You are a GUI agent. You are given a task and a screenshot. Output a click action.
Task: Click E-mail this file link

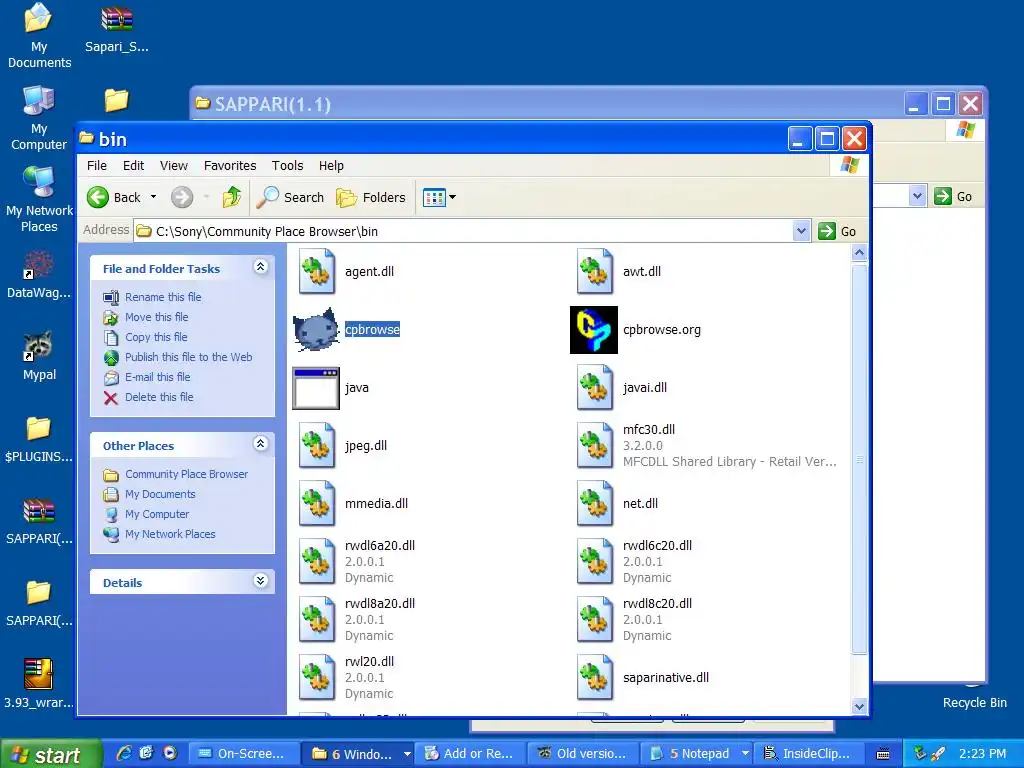[157, 377]
